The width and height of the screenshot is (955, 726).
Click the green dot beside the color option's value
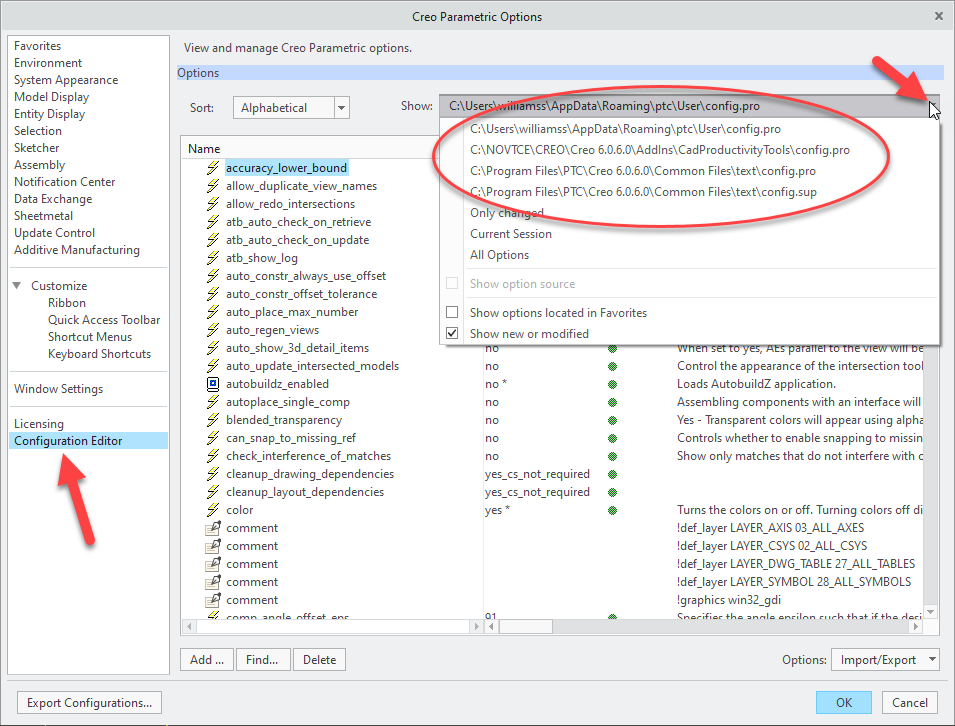click(610, 510)
